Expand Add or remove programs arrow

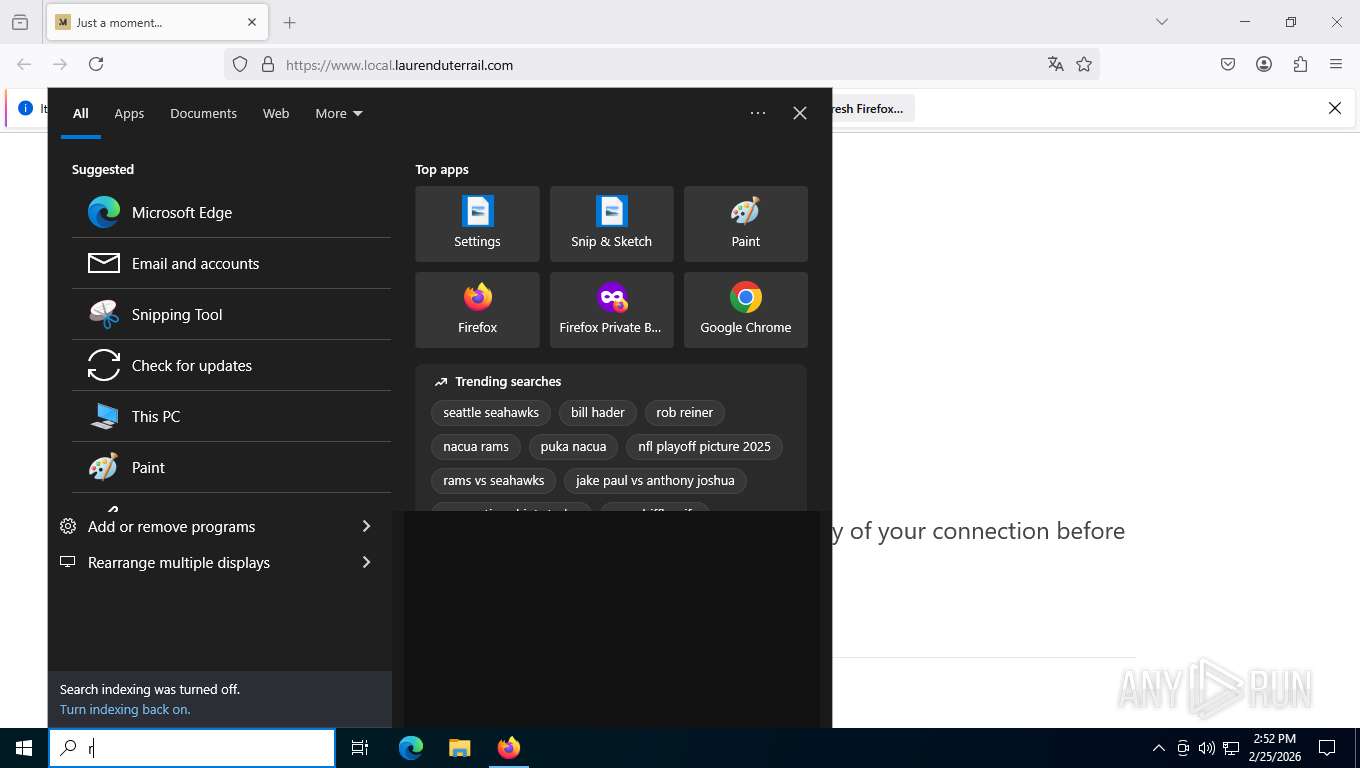(366, 526)
